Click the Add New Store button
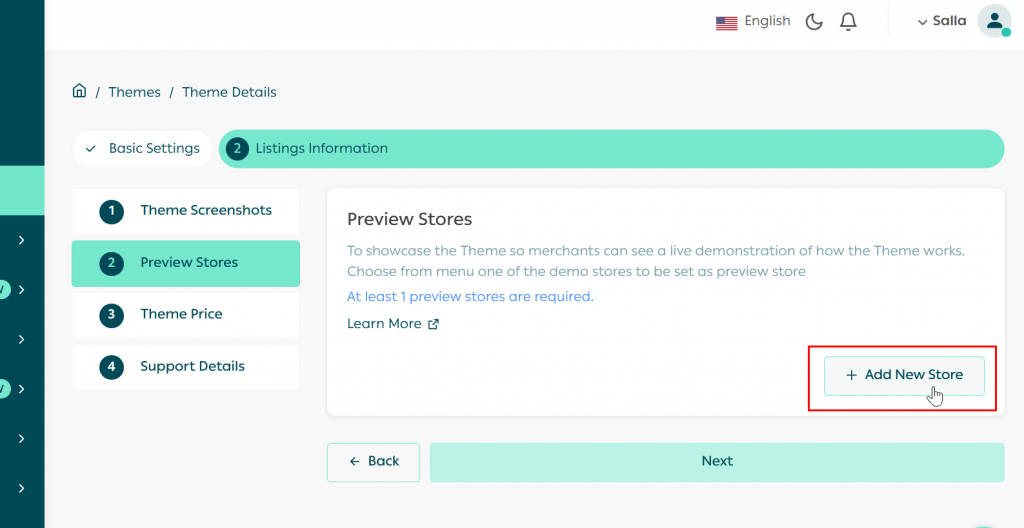 (x=904, y=375)
